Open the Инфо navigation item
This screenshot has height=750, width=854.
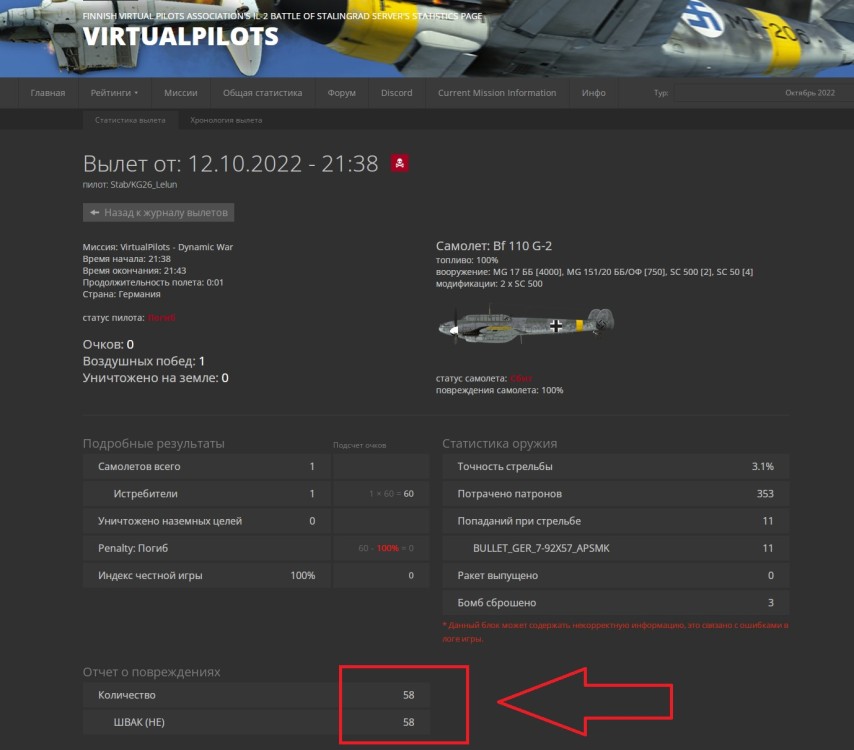tap(594, 93)
